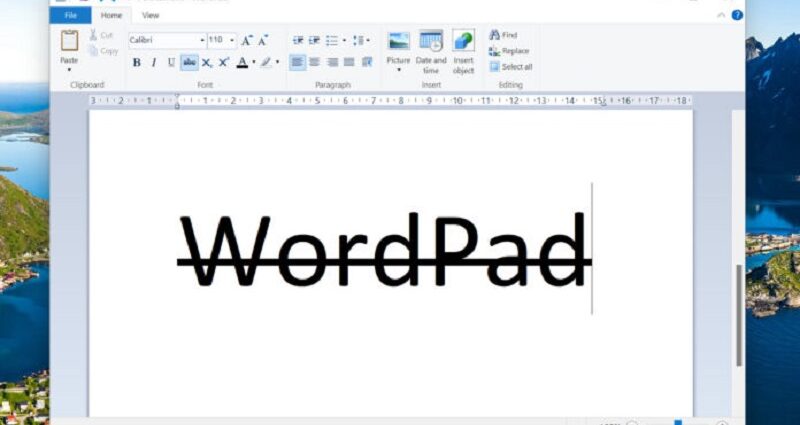The width and height of the screenshot is (800, 425).
Task: Switch to the View tab
Action: point(151,15)
